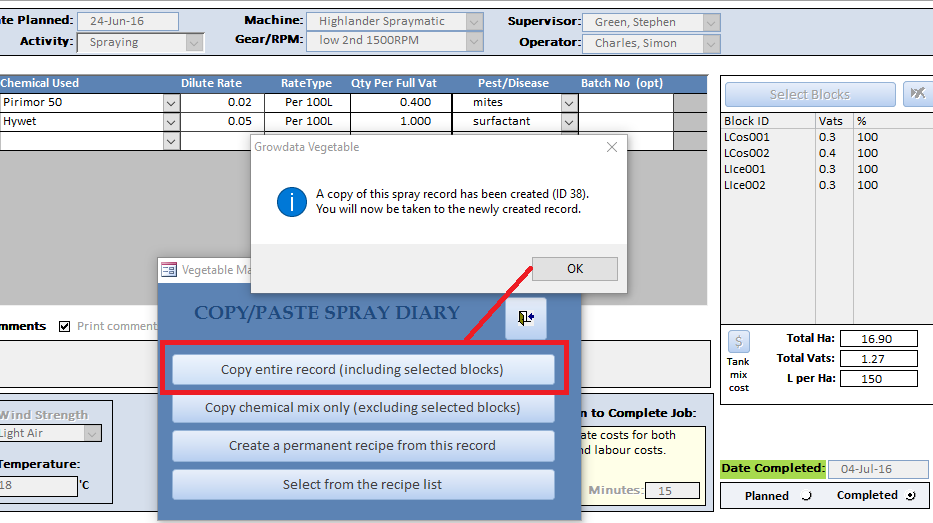The height and width of the screenshot is (523, 933).
Task: Click the clear blocks icon beside Select Blocks
Action: [x=916, y=94]
